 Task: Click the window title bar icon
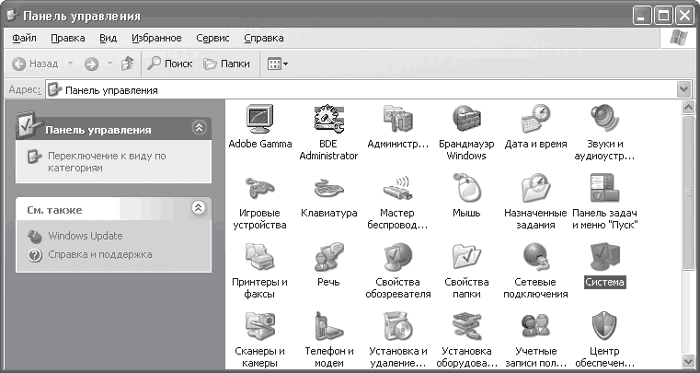click(12, 16)
